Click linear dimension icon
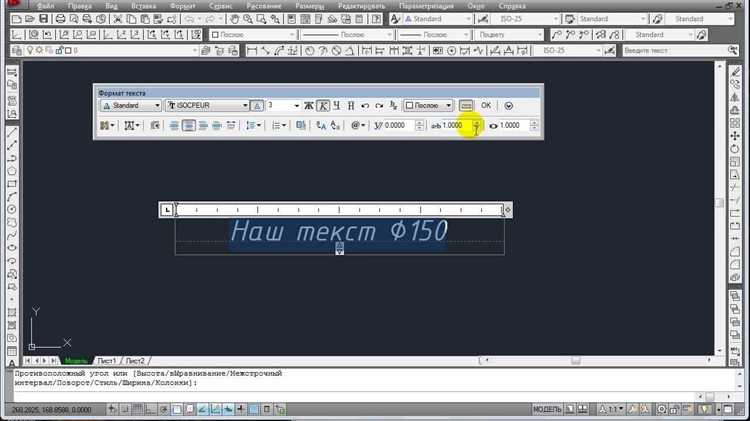This screenshot has height=421, width=750. [x=252, y=50]
